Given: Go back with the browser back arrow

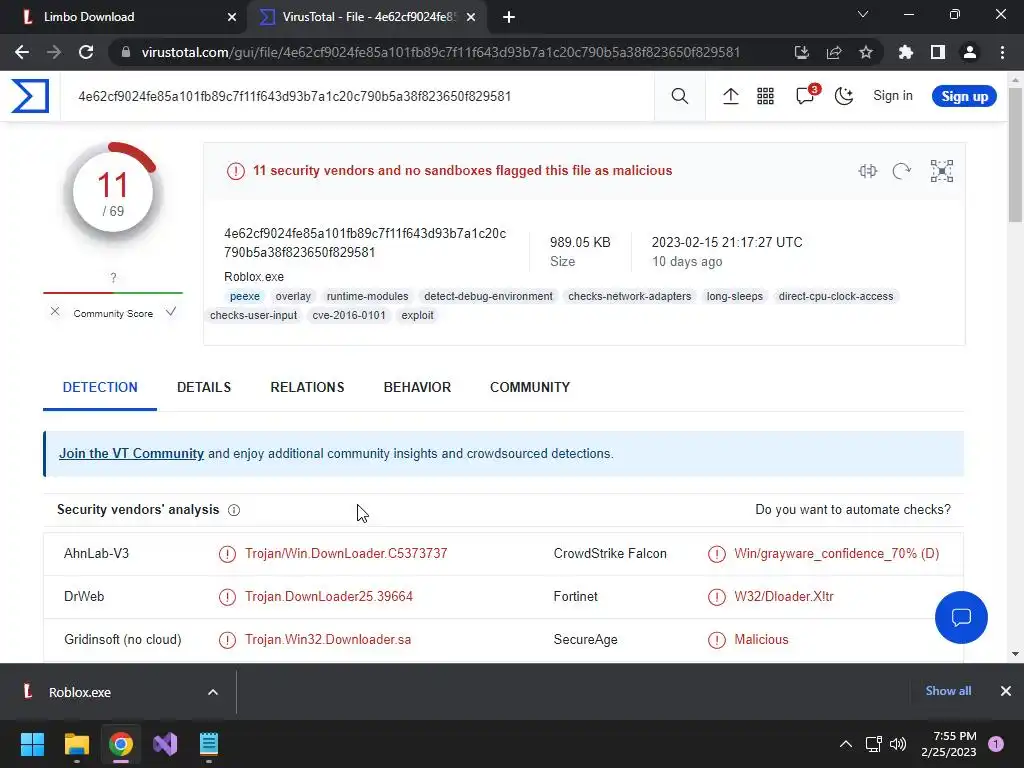Looking at the screenshot, I should click(x=22, y=52).
